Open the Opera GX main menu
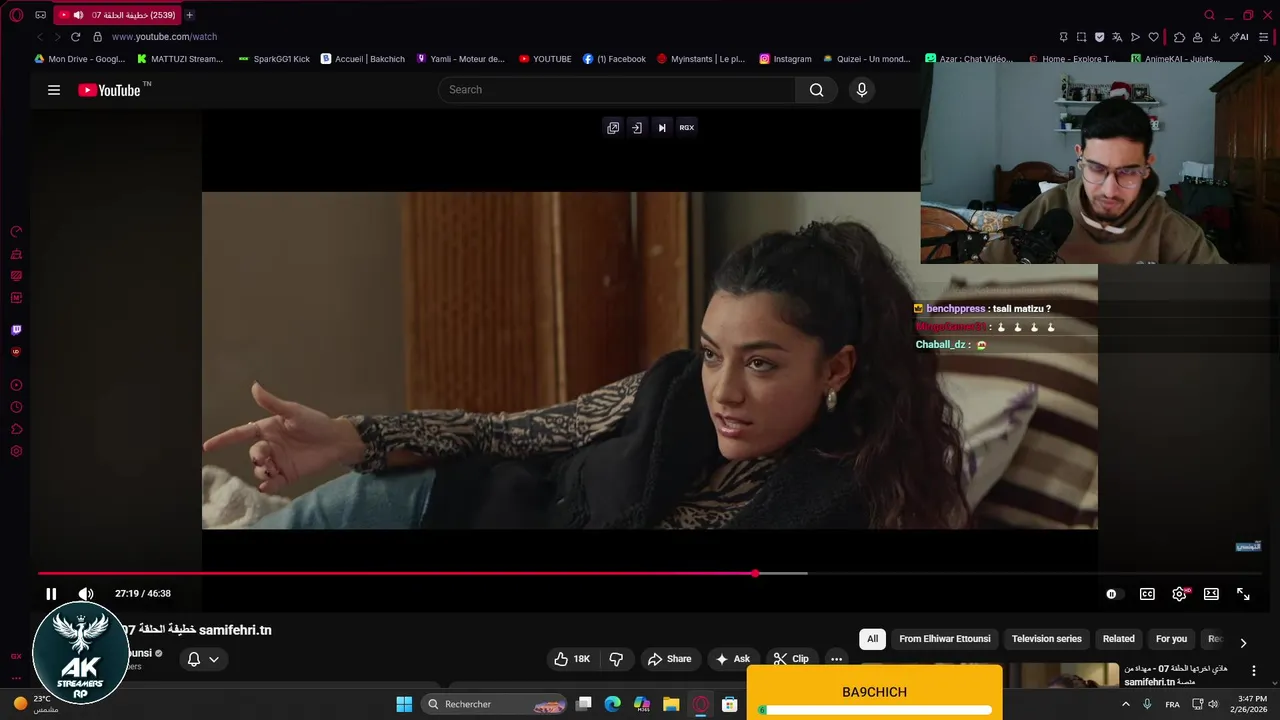This screenshot has width=1280, height=720. pyautogui.click(x=16, y=15)
